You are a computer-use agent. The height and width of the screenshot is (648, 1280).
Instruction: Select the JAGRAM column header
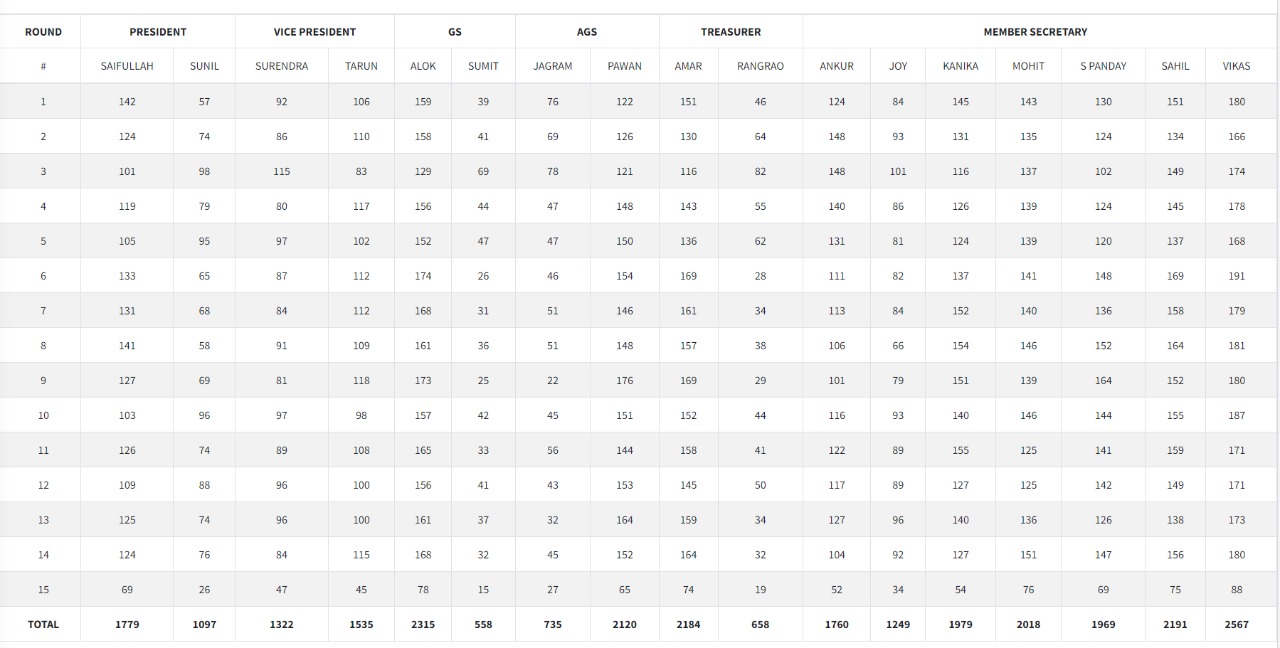click(x=552, y=66)
